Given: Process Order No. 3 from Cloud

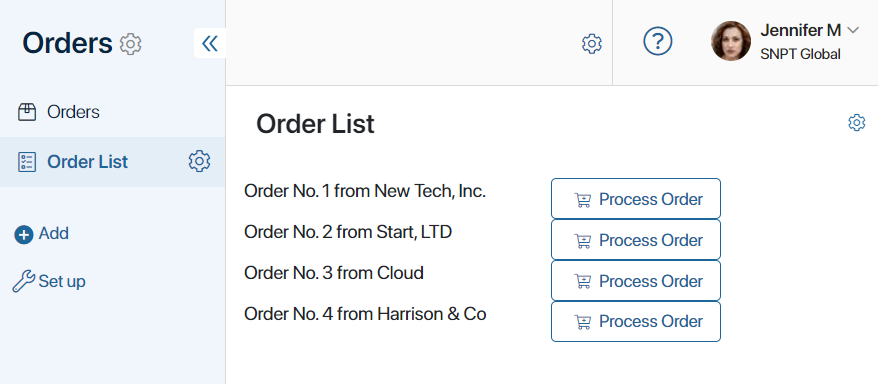Looking at the screenshot, I should (x=636, y=280).
